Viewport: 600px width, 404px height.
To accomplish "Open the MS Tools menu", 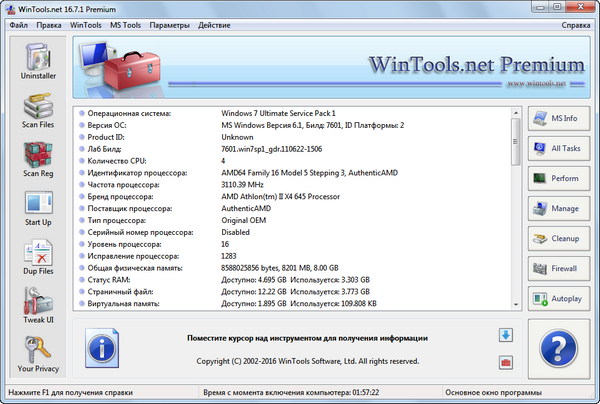I will click(126, 23).
